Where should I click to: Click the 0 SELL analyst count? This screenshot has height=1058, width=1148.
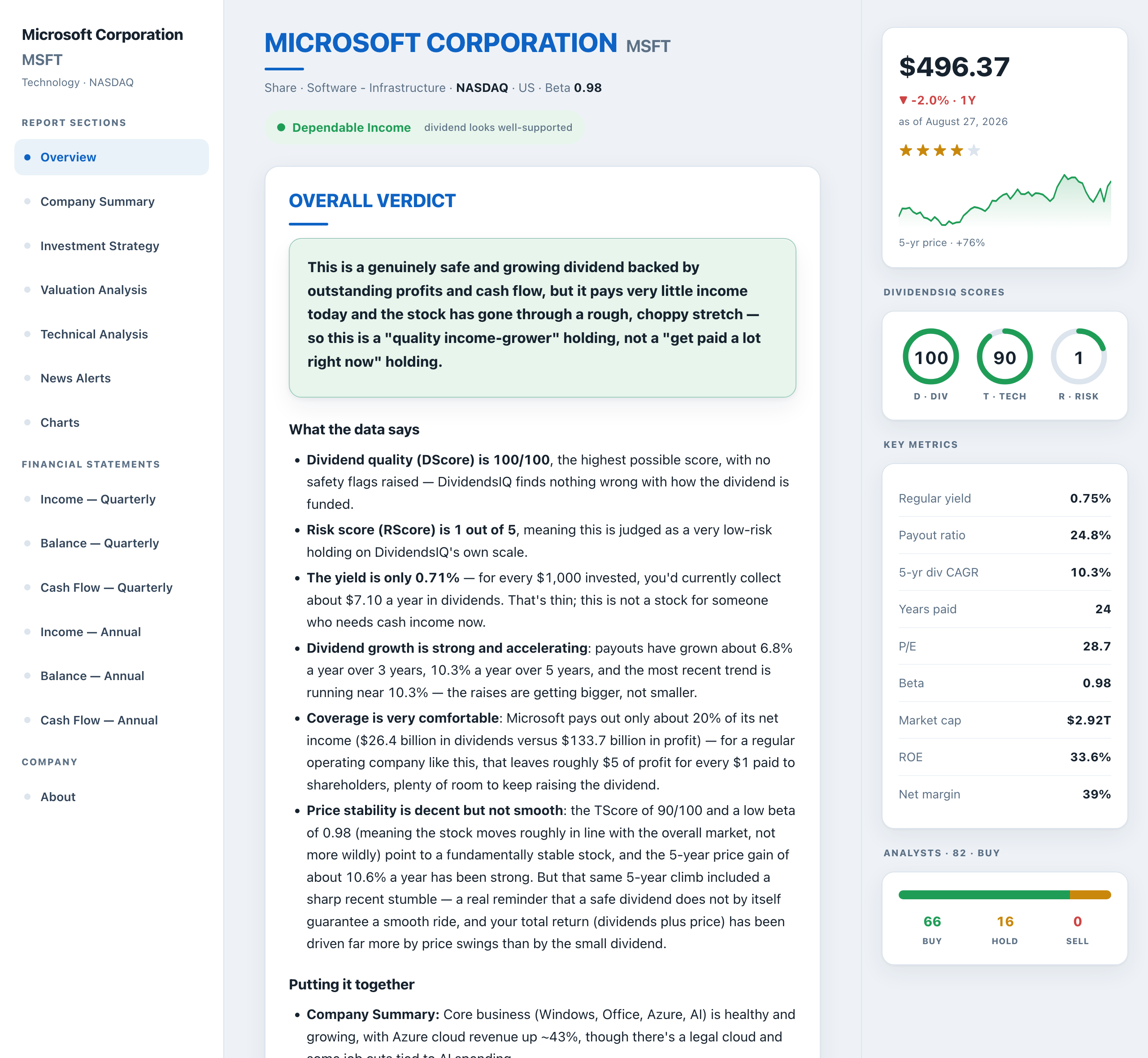click(1078, 930)
